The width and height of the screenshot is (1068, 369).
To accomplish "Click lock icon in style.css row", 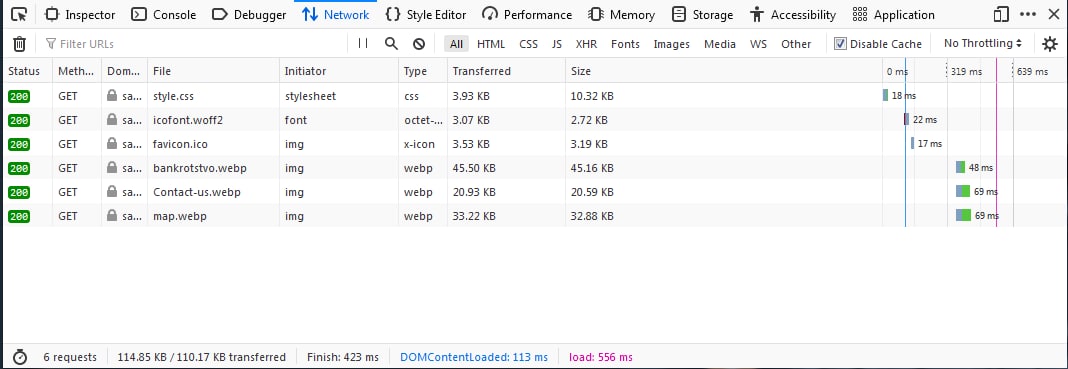I will pos(112,96).
